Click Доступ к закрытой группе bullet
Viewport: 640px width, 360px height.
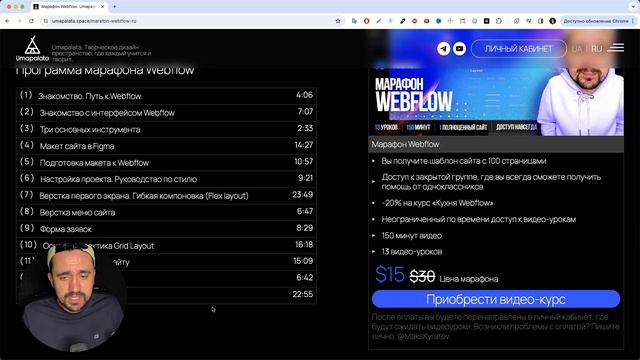point(491,182)
